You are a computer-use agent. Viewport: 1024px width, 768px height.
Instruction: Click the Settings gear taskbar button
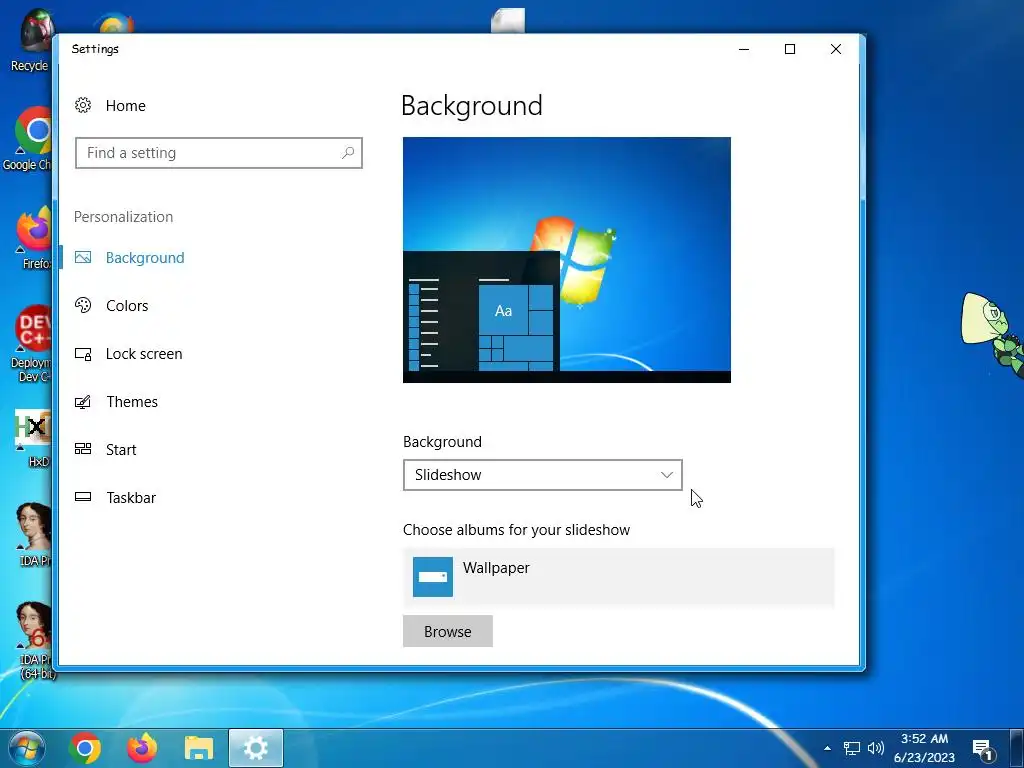255,748
